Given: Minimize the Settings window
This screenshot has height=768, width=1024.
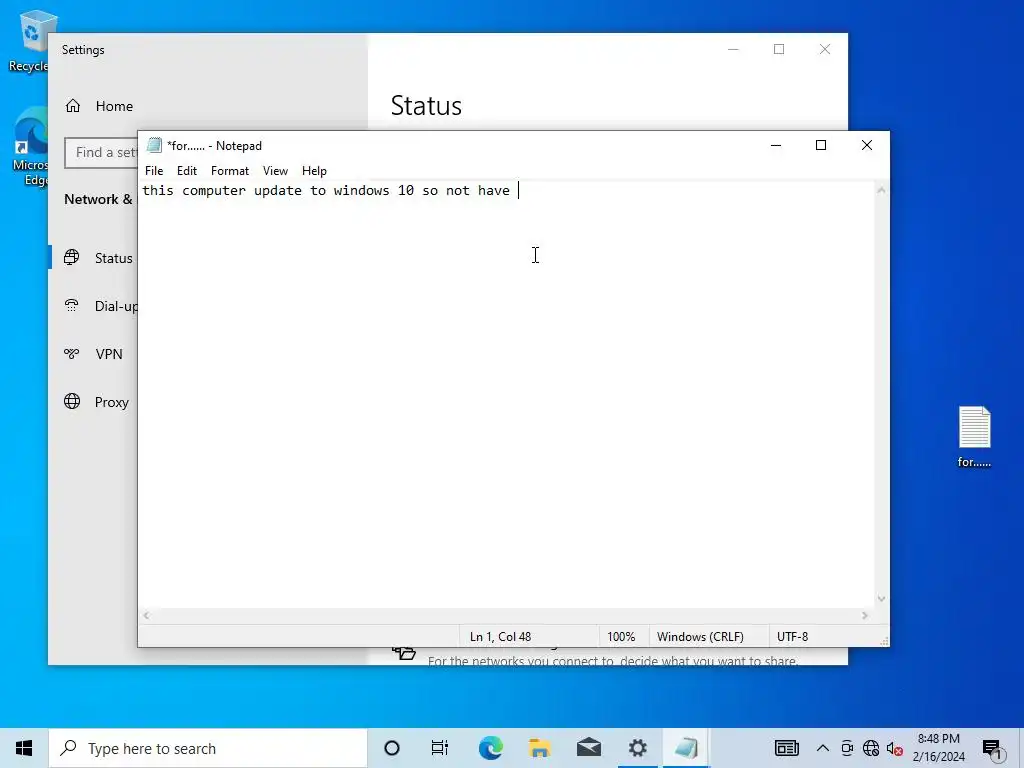Looking at the screenshot, I should point(733,50).
